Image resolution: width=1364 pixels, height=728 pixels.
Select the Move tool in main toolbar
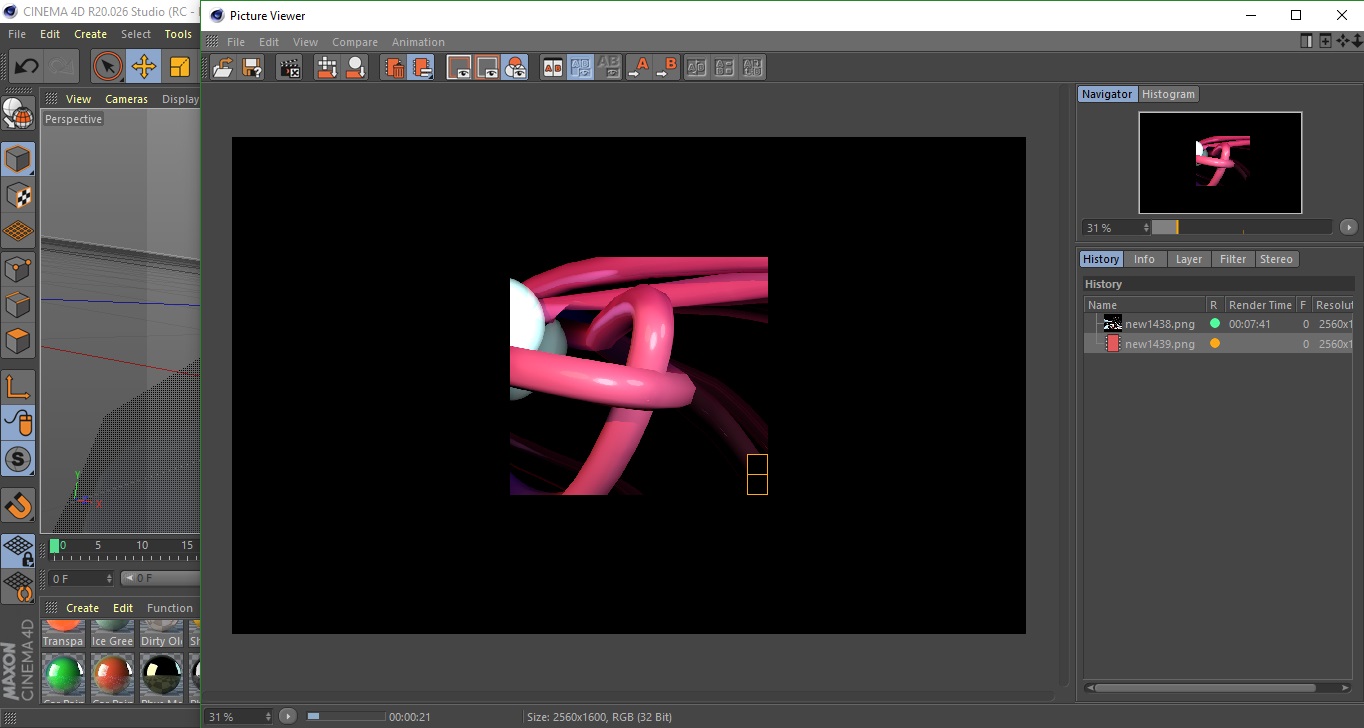[x=144, y=67]
